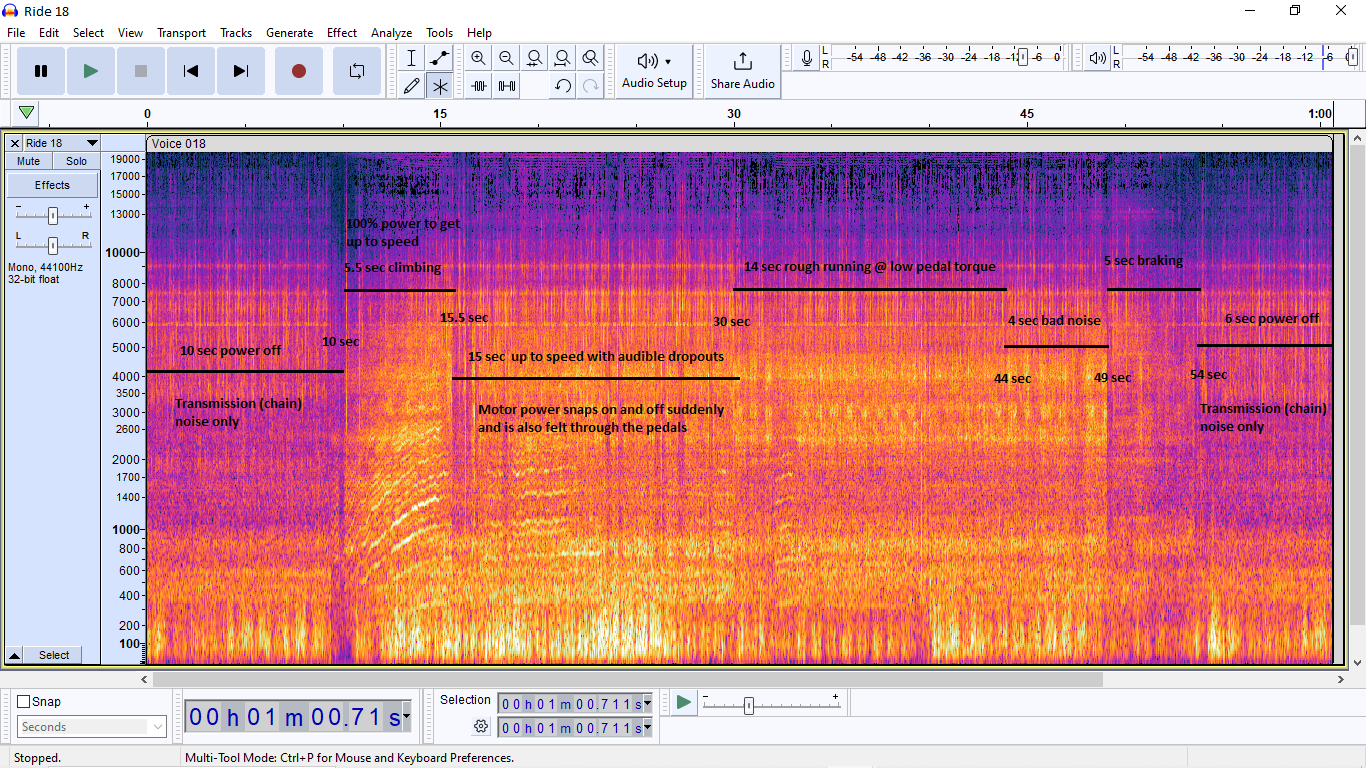The height and width of the screenshot is (768, 1366).
Task: Click the Zoom In magnifier
Action: click(479, 58)
